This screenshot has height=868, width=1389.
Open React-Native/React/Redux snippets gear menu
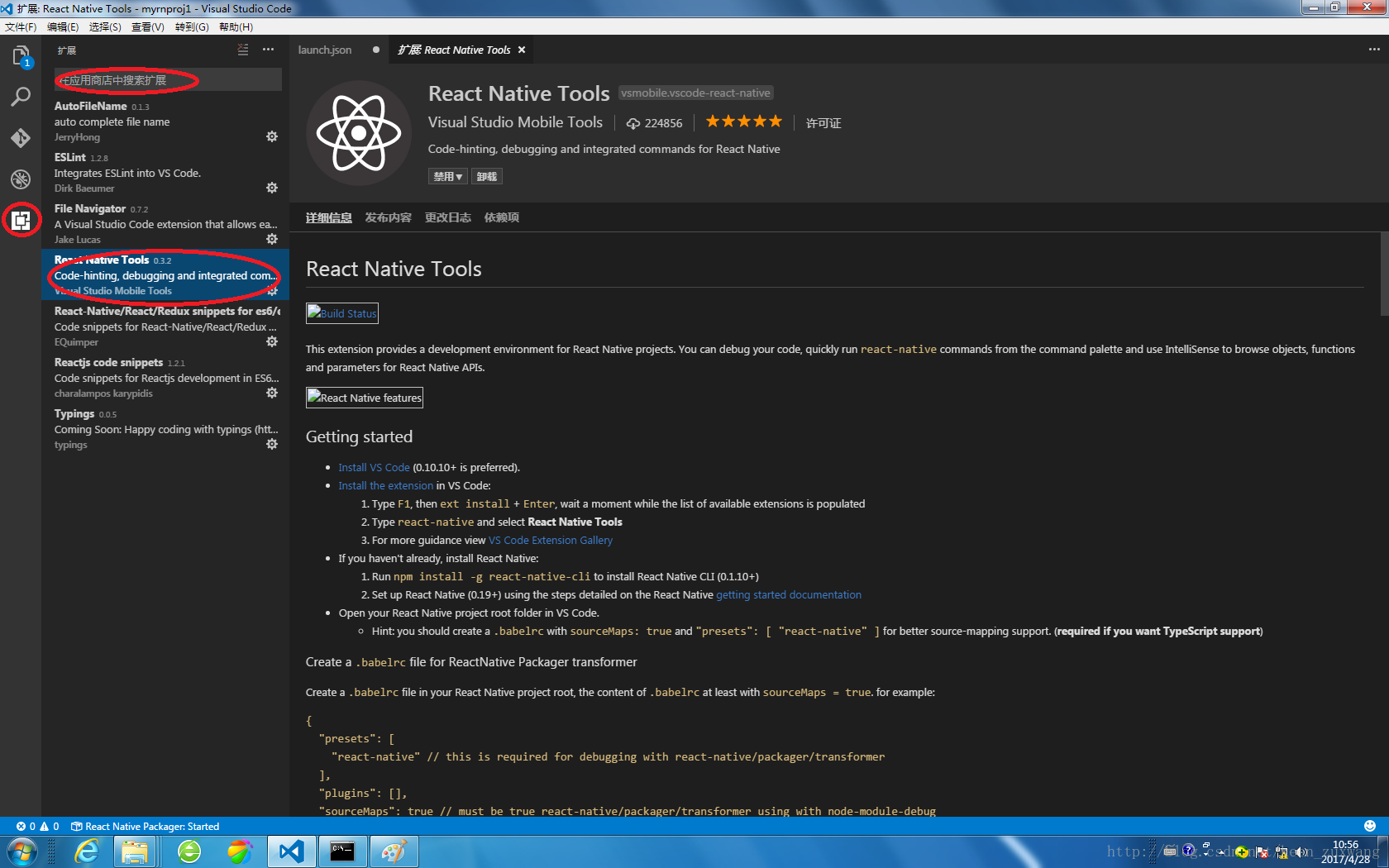(x=272, y=341)
